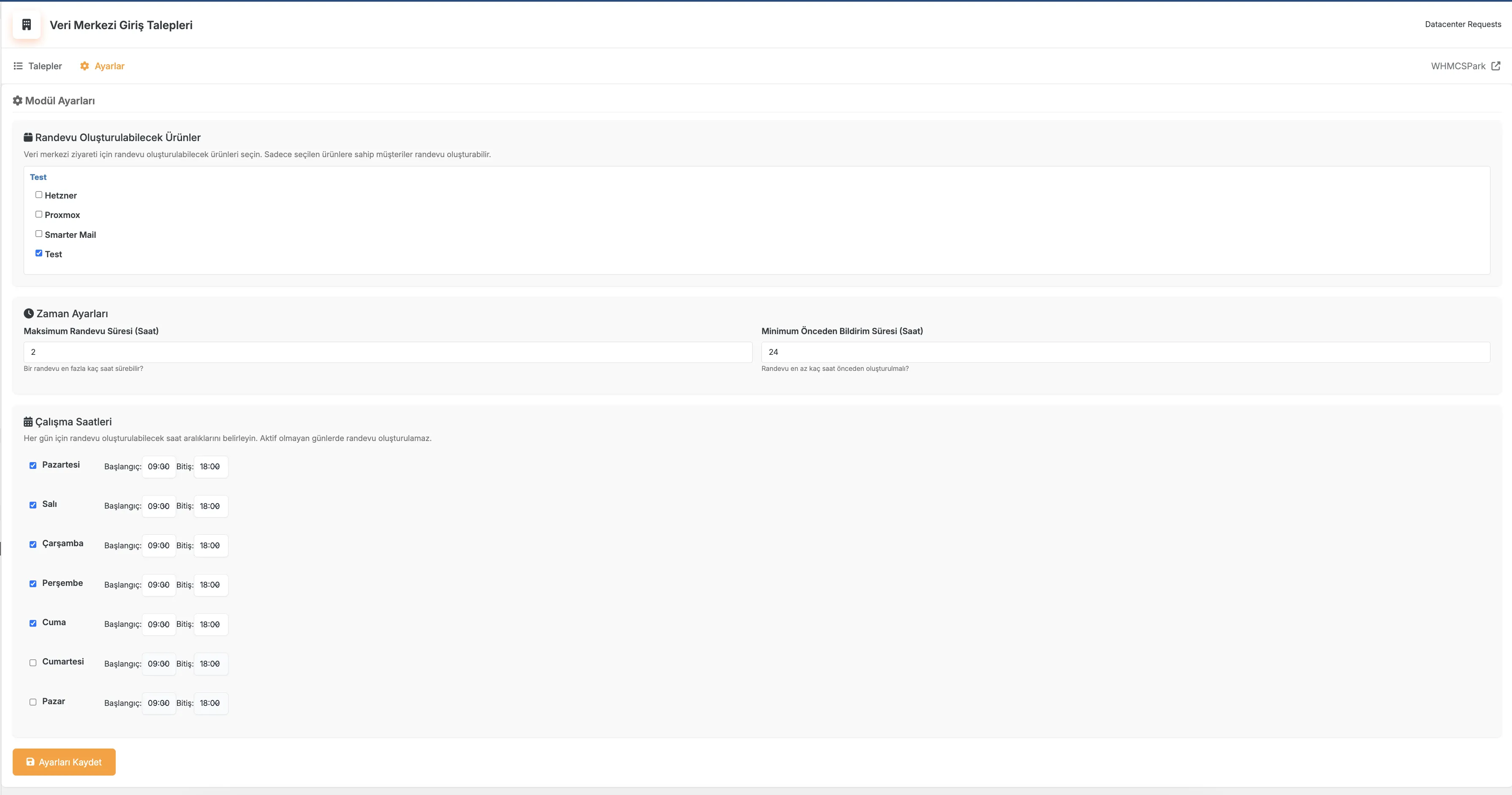Edit Salı Başlangıç time
The width and height of the screenshot is (1512, 795).
pyautogui.click(x=158, y=506)
